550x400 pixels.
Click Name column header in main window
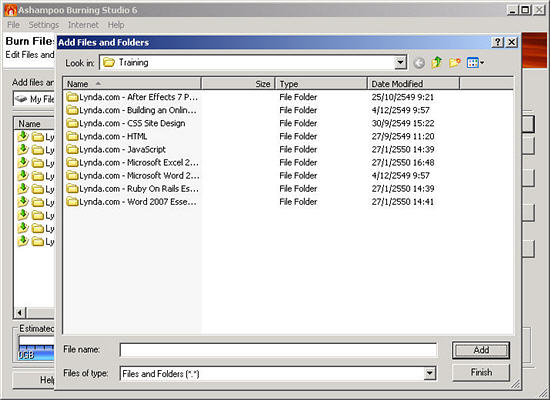pyautogui.click(x=34, y=124)
